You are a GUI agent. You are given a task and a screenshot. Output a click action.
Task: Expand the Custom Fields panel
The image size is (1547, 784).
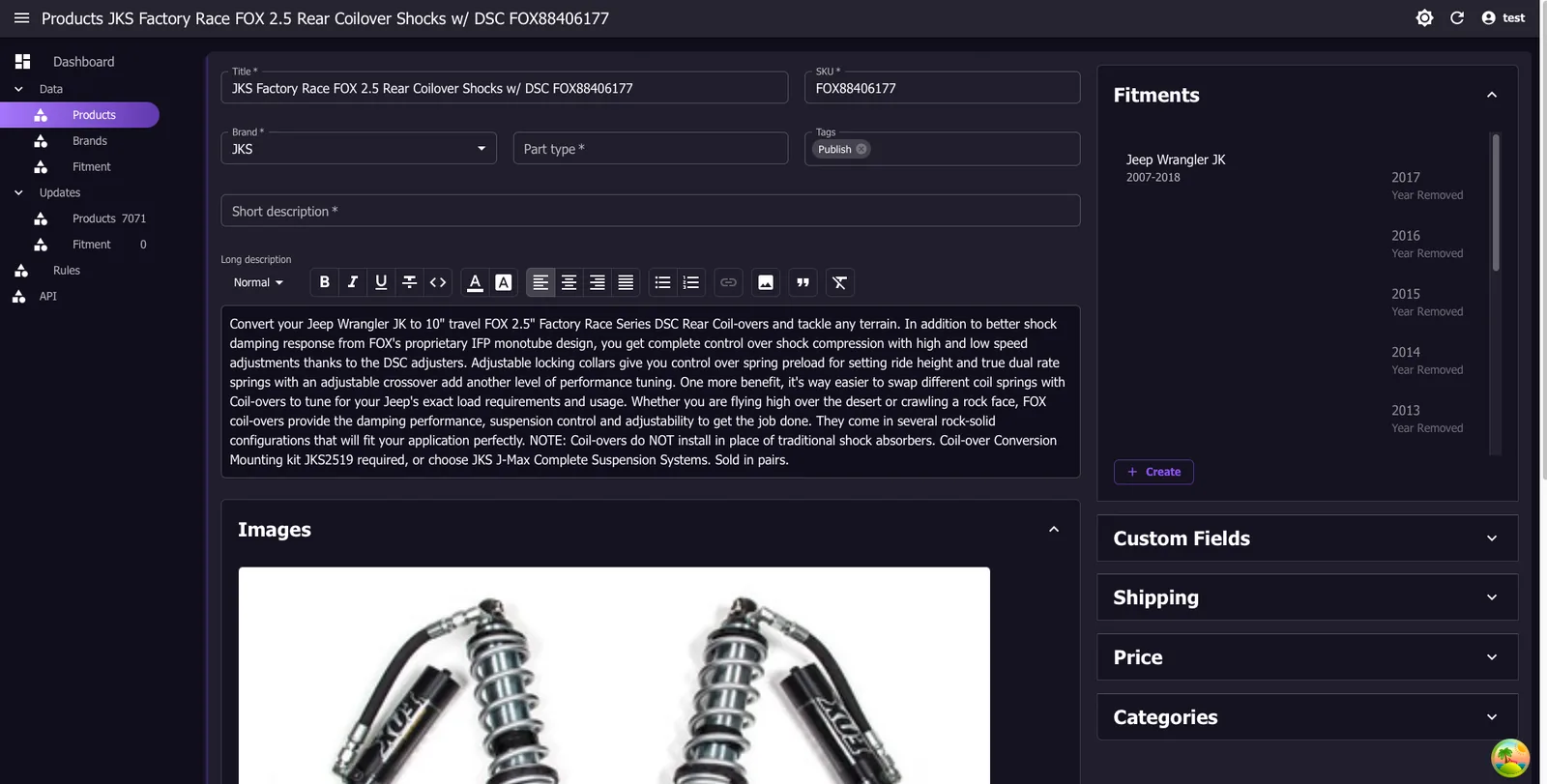pos(1307,538)
